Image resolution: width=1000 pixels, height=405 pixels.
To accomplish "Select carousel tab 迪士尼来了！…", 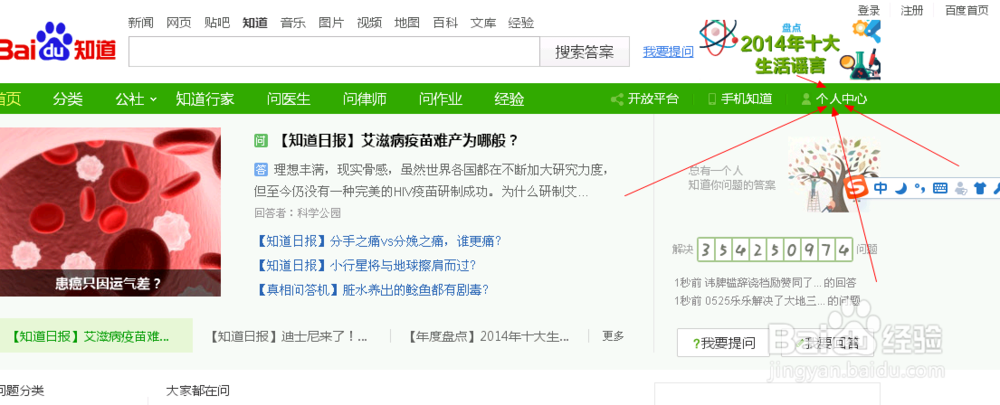I will [288, 336].
